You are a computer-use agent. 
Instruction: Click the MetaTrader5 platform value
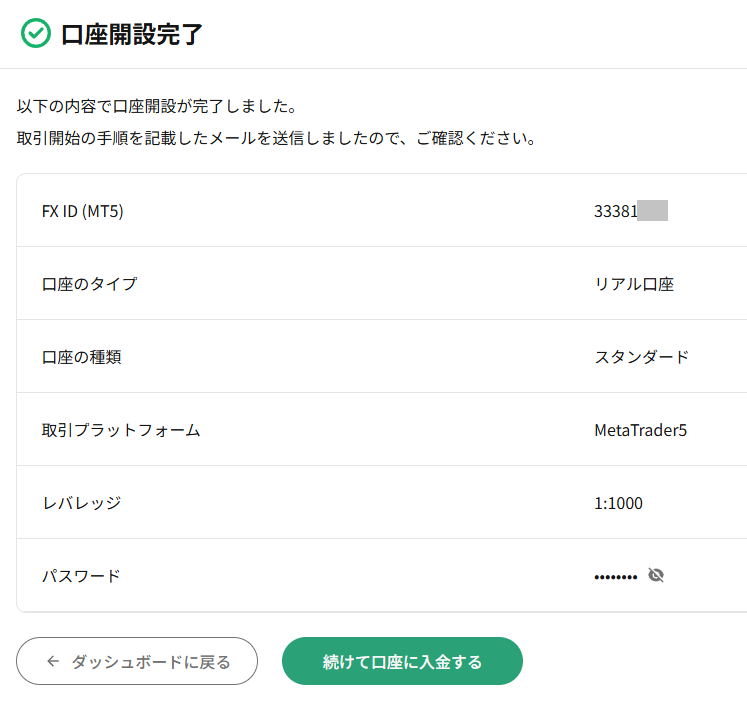coord(640,430)
